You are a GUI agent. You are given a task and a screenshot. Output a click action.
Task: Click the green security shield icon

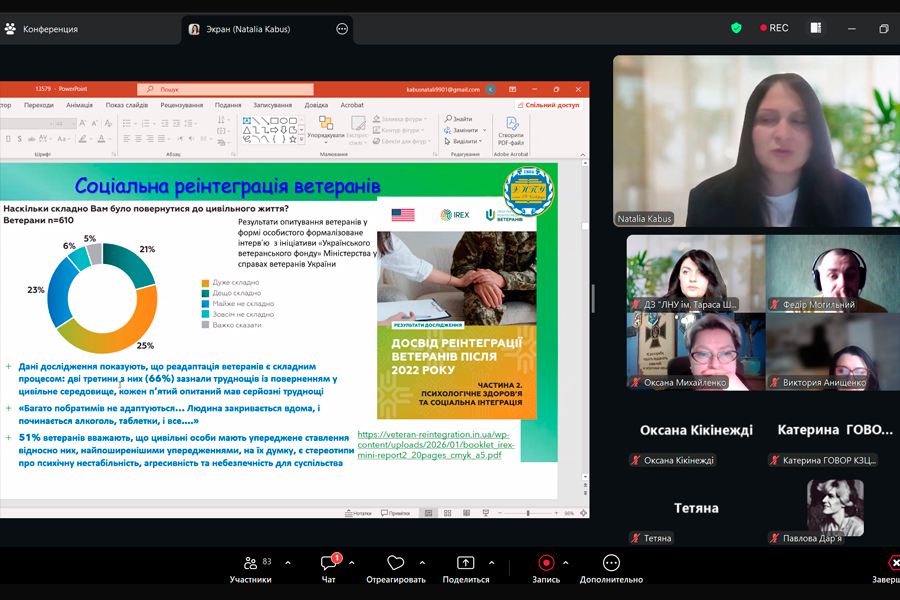[736, 28]
